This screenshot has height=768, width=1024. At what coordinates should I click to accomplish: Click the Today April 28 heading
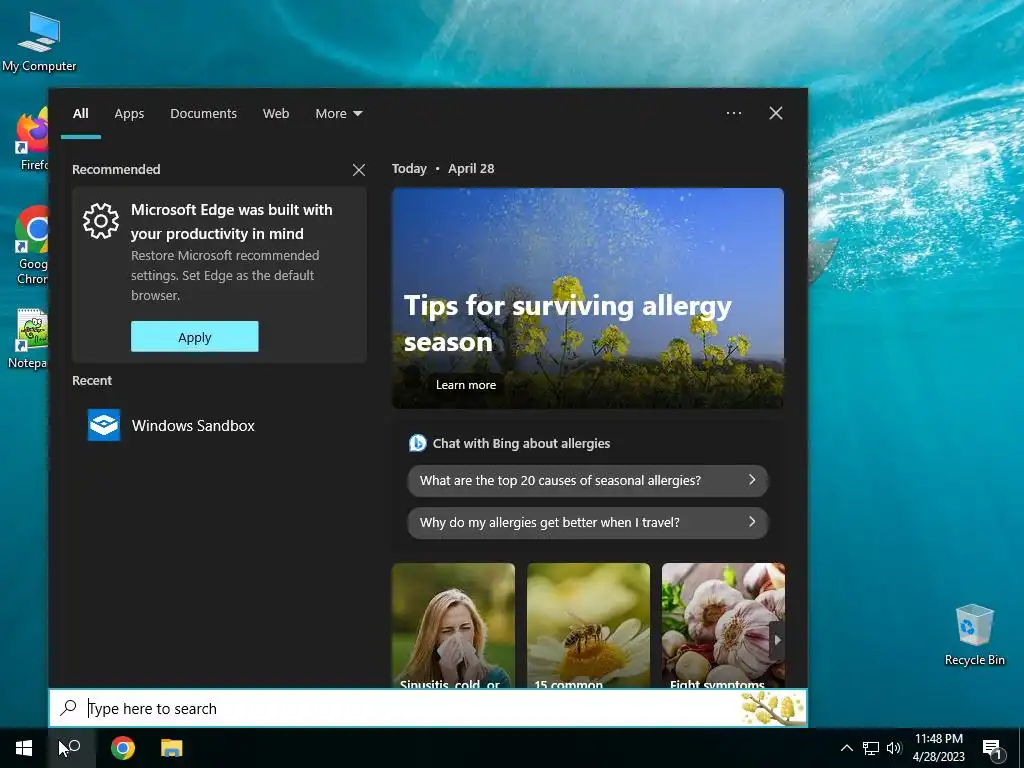pos(443,168)
